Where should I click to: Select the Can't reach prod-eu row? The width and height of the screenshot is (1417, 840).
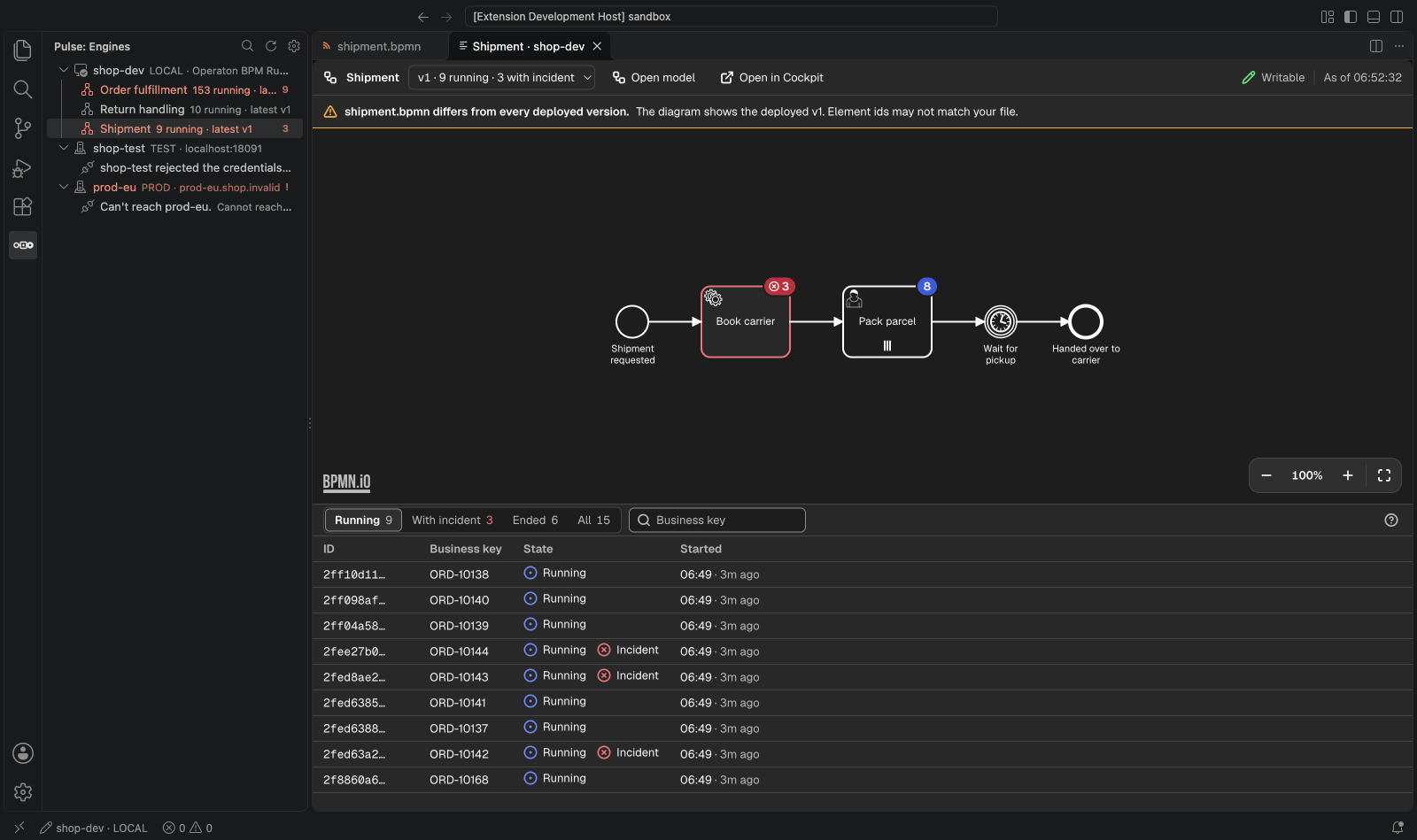pos(176,207)
